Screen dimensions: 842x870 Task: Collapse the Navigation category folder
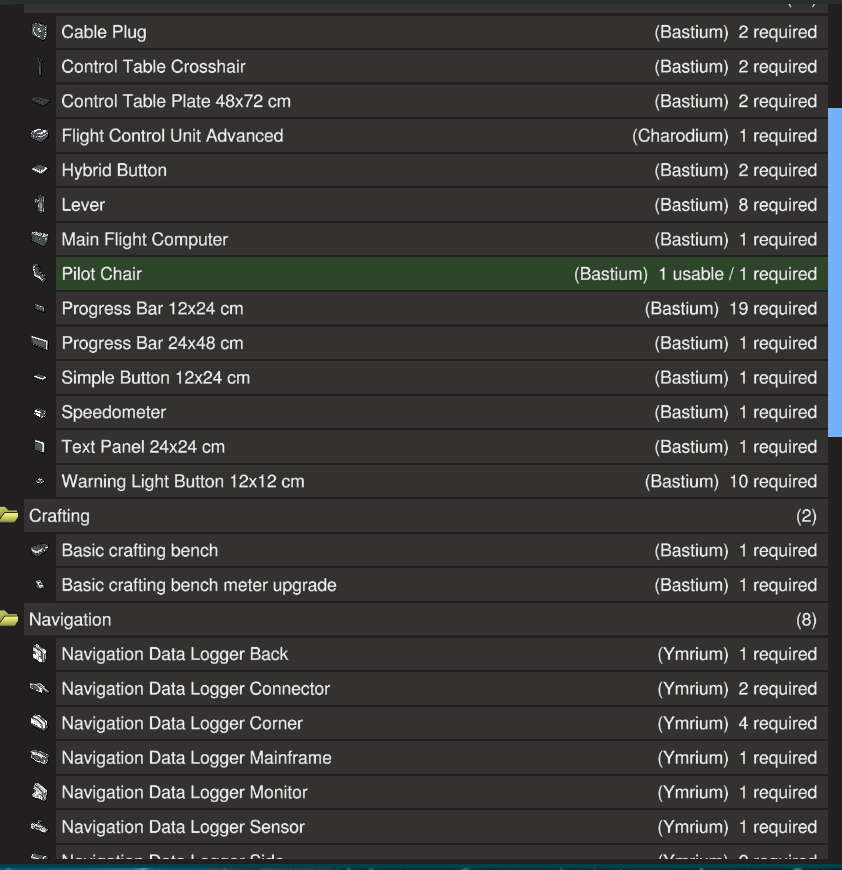coord(10,620)
